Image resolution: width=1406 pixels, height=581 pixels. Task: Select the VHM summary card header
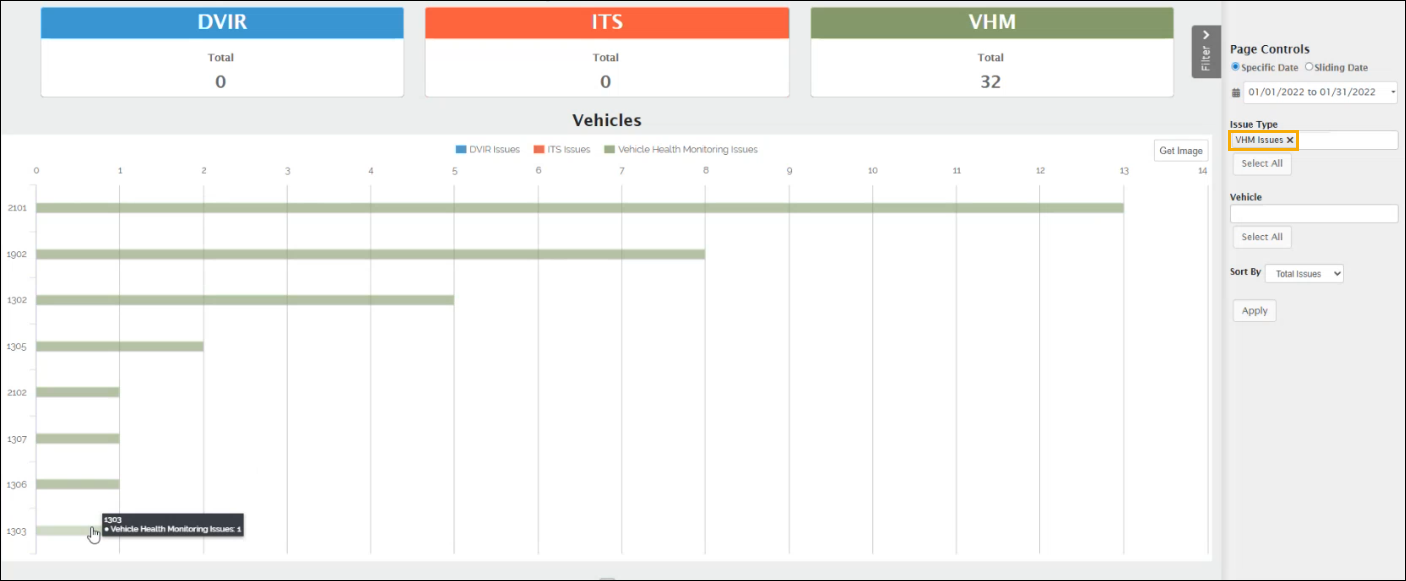(x=991, y=23)
